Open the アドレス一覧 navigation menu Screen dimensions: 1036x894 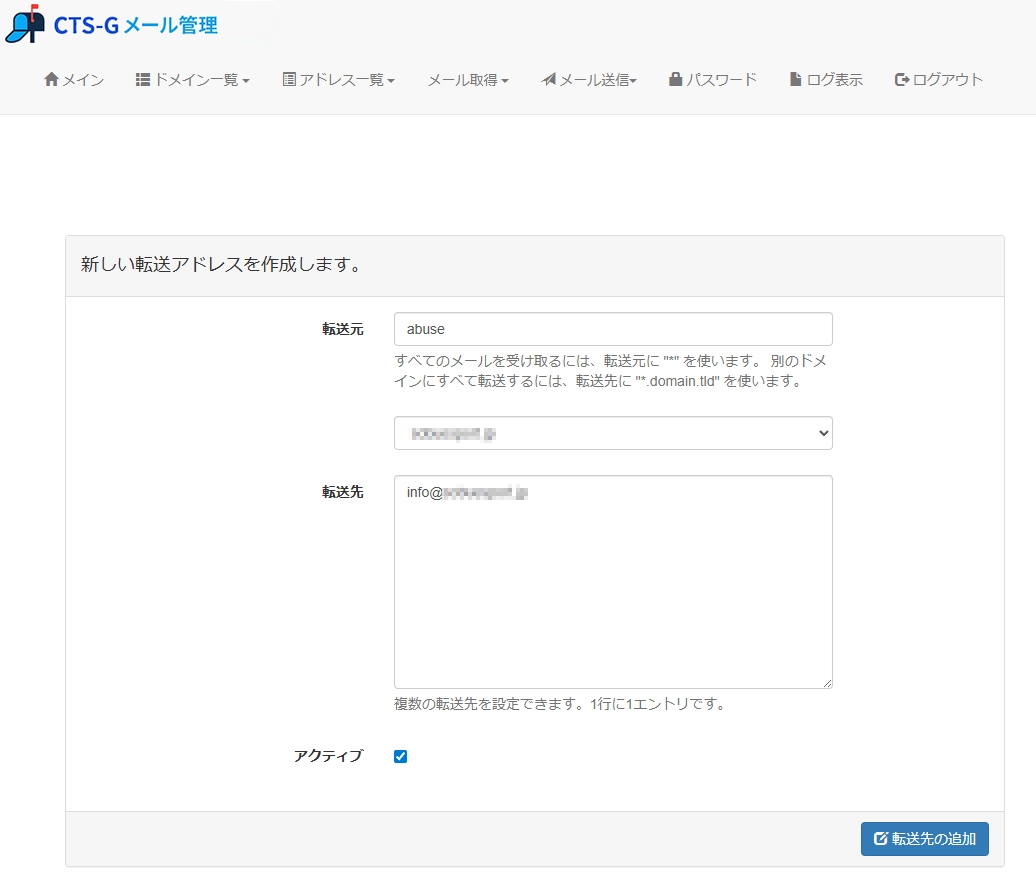click(x=338, y=78)
